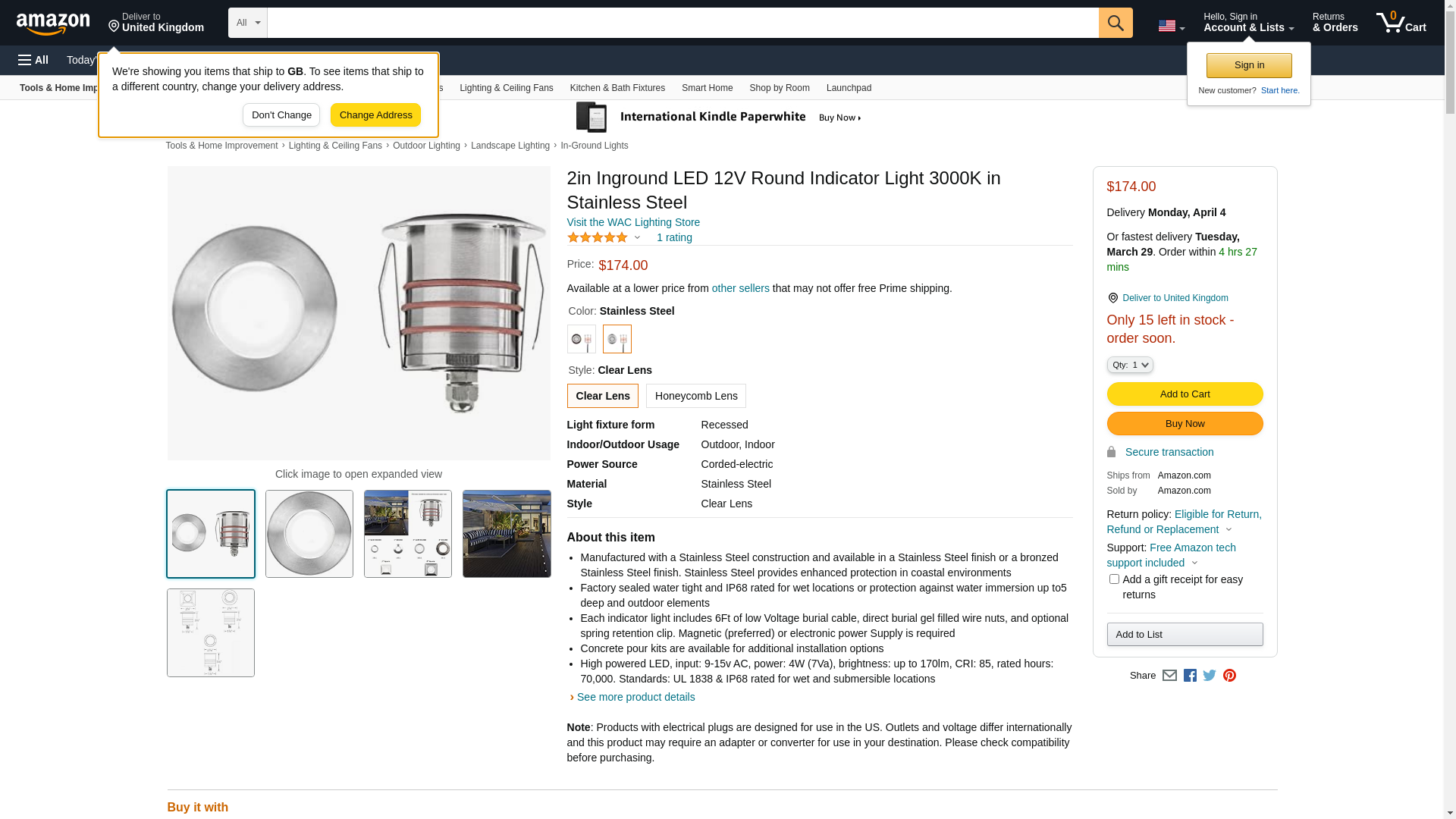Open the All hamburger menu
The height and width of the screenshot is (819, 1456).
pyautogui.click(x=33, y=60)
